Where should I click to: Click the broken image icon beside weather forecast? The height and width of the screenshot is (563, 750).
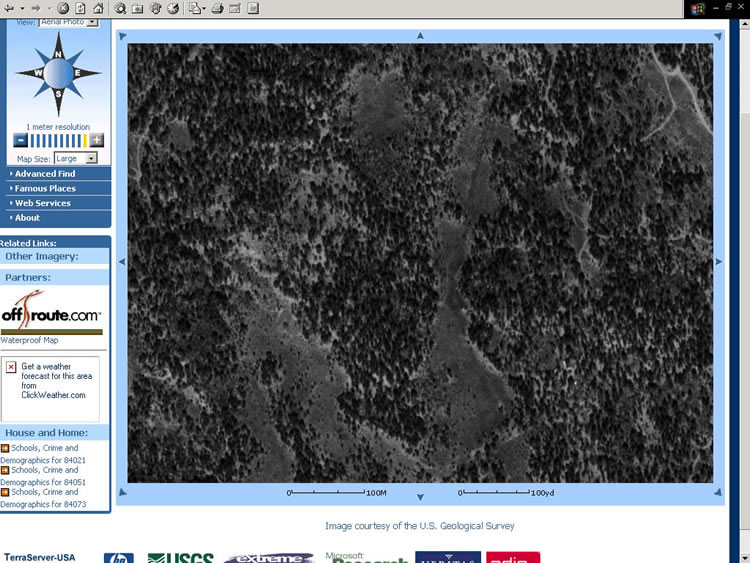click(11, 367)
